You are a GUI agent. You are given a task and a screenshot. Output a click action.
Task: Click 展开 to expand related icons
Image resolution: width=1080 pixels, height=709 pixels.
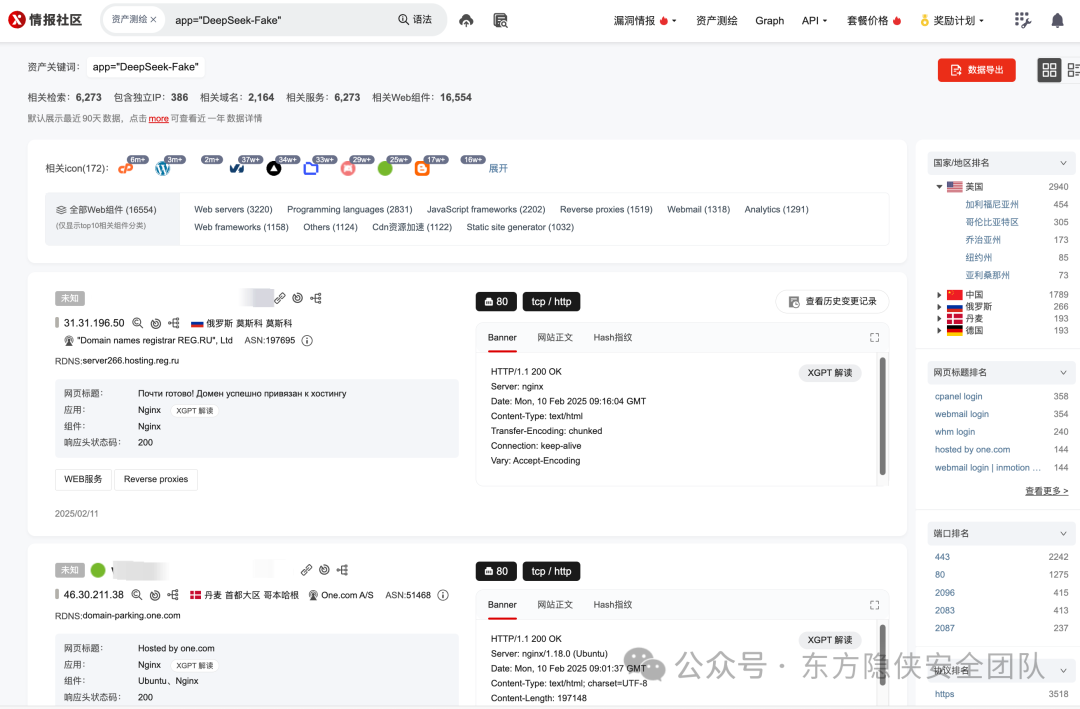click(x=498, y=168)
